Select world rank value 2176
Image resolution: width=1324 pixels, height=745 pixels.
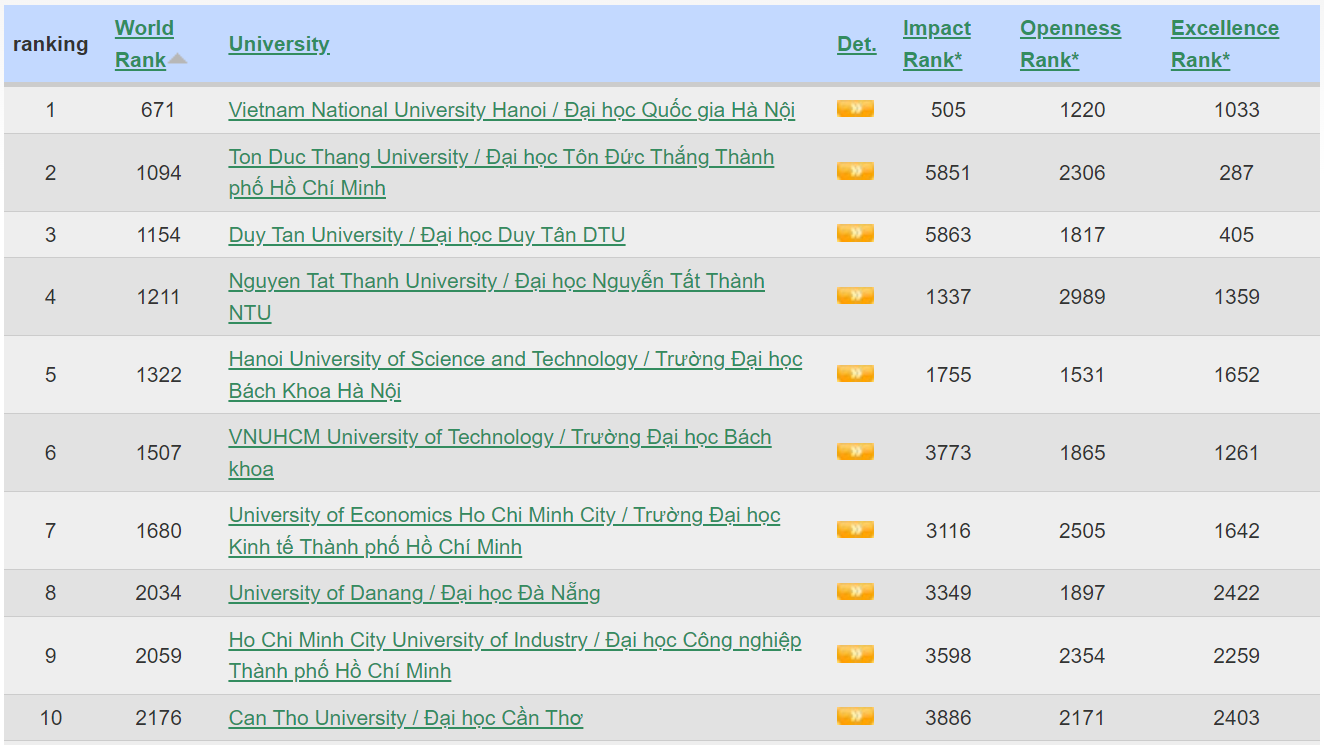pos(158,718)
